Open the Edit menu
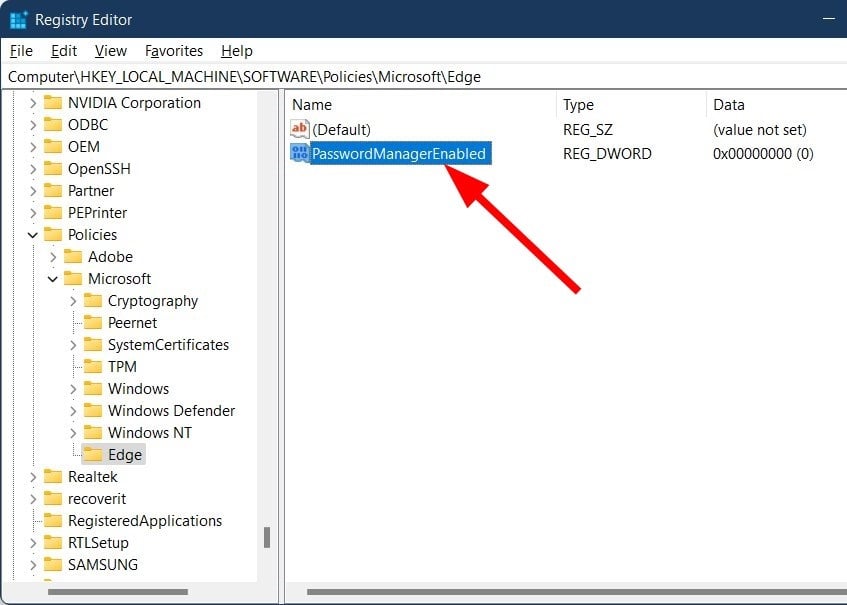Image resolution: width=847 pixels, height=605 pixels. tap(63, 51)
